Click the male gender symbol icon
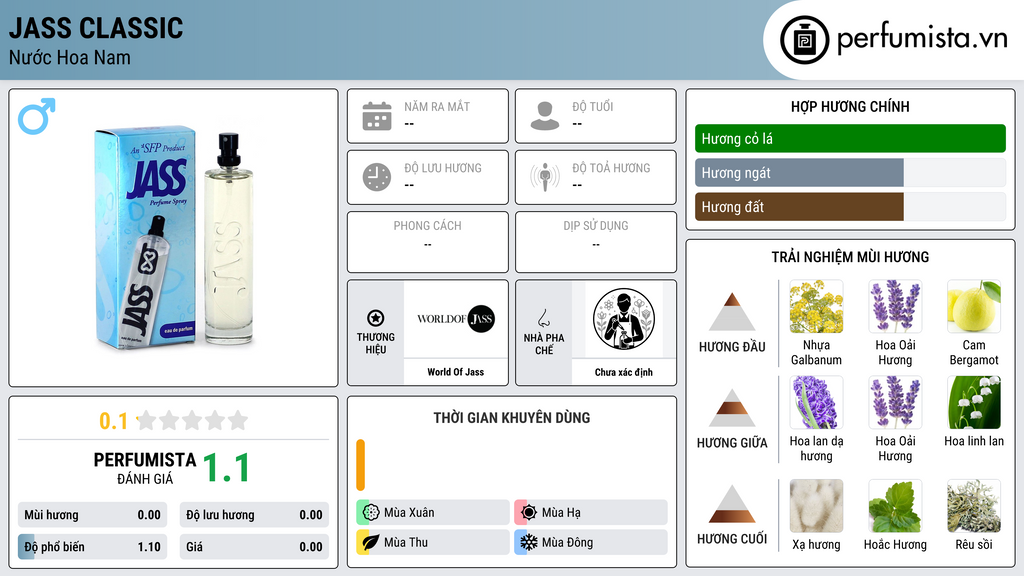Image resolution: width=1024 pixels, height=576 pixels. 37,116
